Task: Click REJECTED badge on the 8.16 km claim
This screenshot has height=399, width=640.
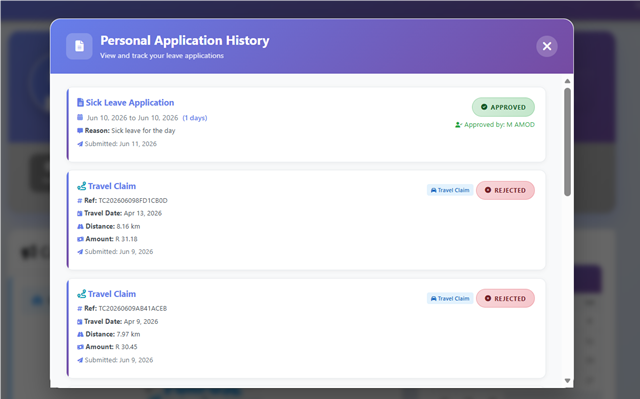Action: (505, 190)
